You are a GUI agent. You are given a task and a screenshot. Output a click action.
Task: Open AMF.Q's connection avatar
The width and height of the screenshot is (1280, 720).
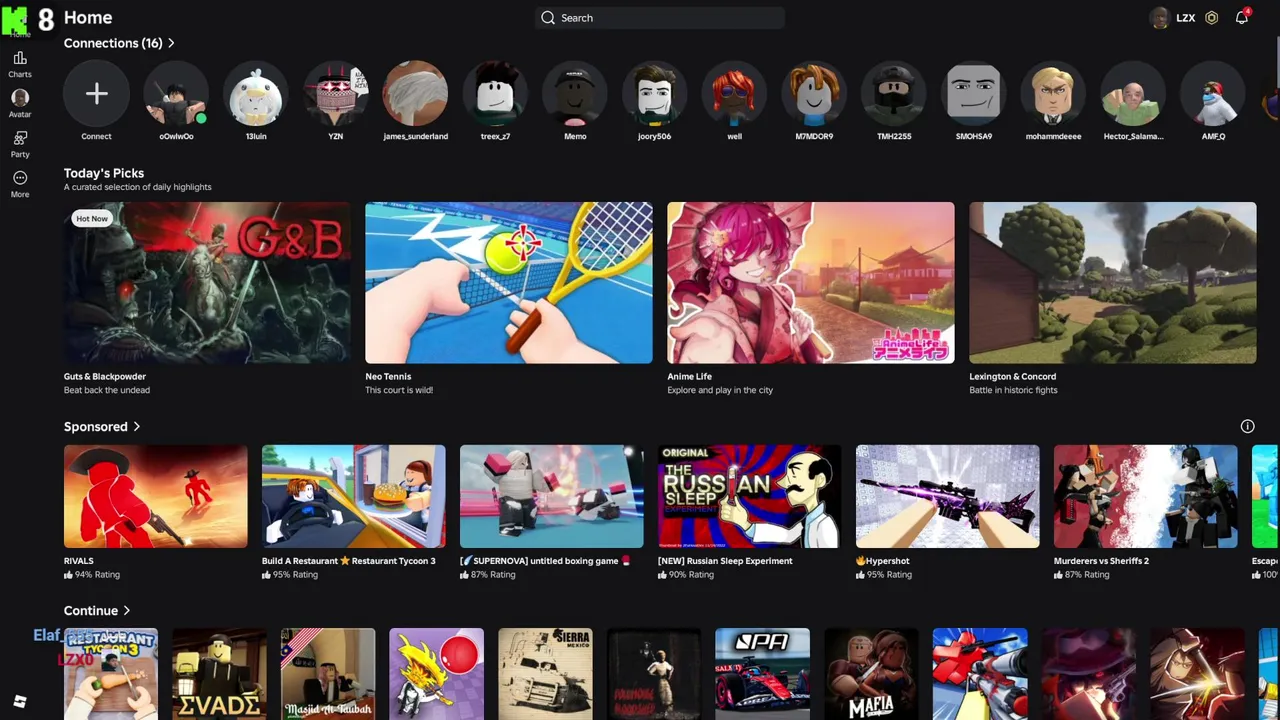1213,94
